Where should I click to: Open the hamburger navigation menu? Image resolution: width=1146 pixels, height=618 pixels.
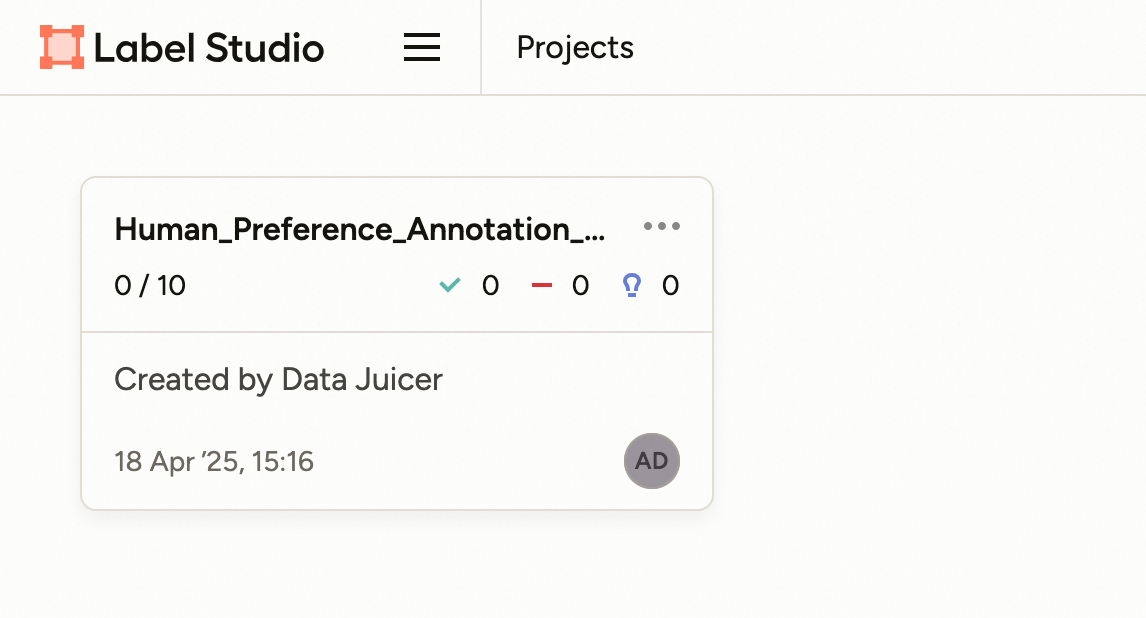[422, 47]
